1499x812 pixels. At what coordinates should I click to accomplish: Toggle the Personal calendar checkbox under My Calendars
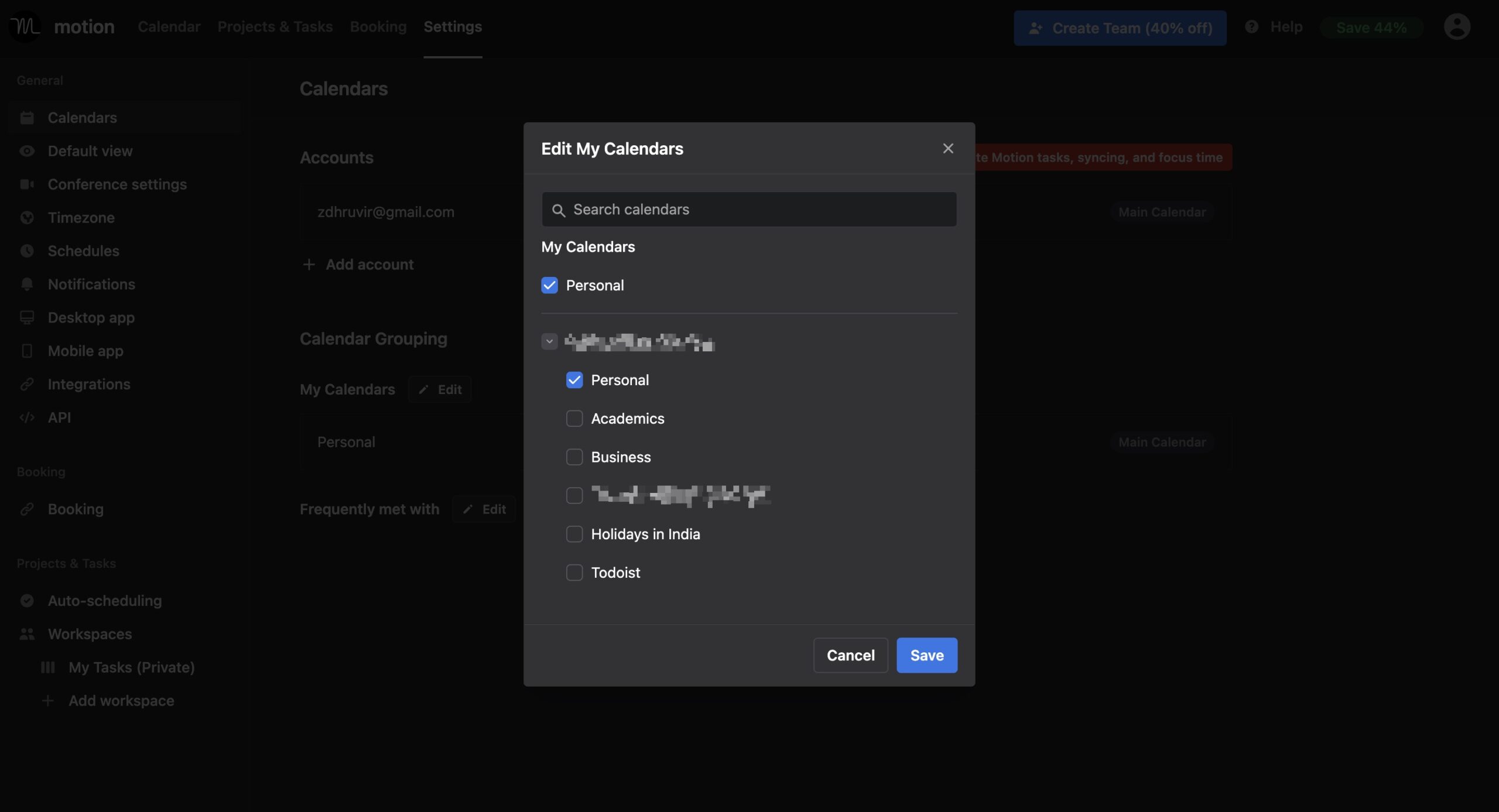point(549,285)
